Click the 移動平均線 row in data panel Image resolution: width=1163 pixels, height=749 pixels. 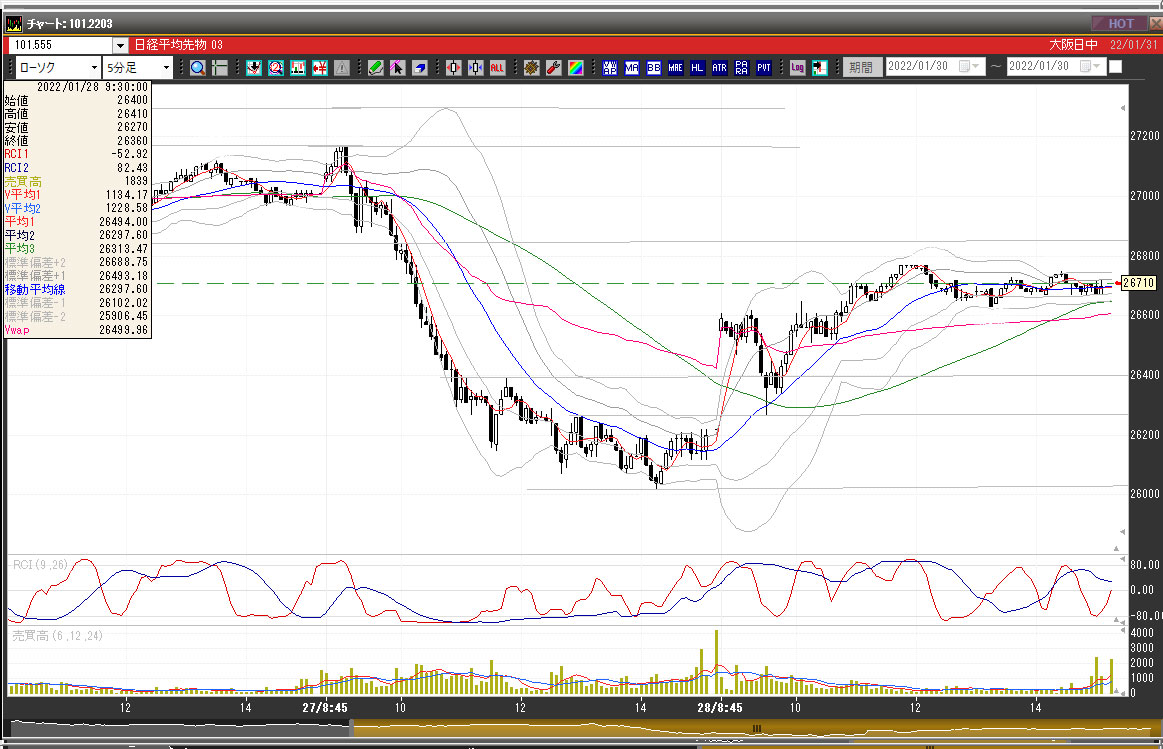pos(77,289)
